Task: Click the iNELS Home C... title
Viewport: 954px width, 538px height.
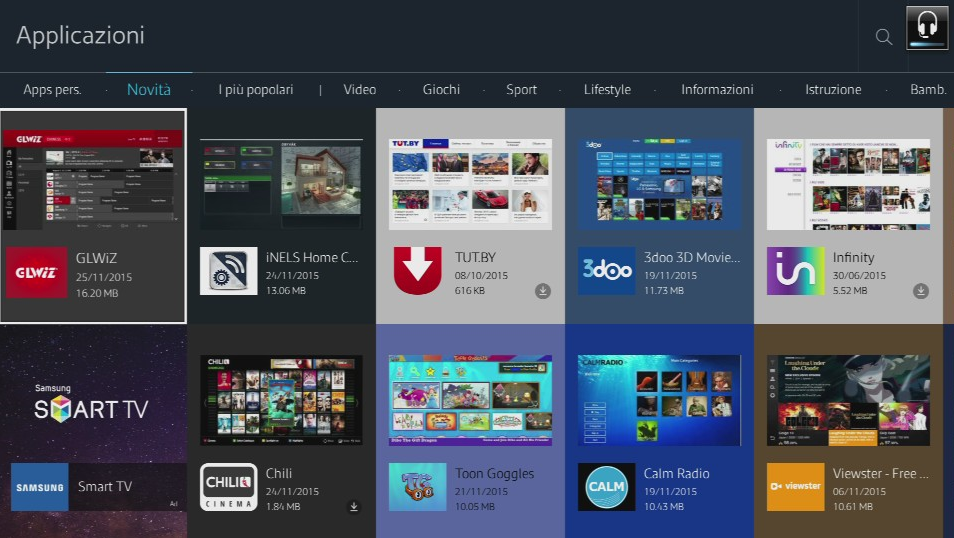Action: (x=312, y=257)
